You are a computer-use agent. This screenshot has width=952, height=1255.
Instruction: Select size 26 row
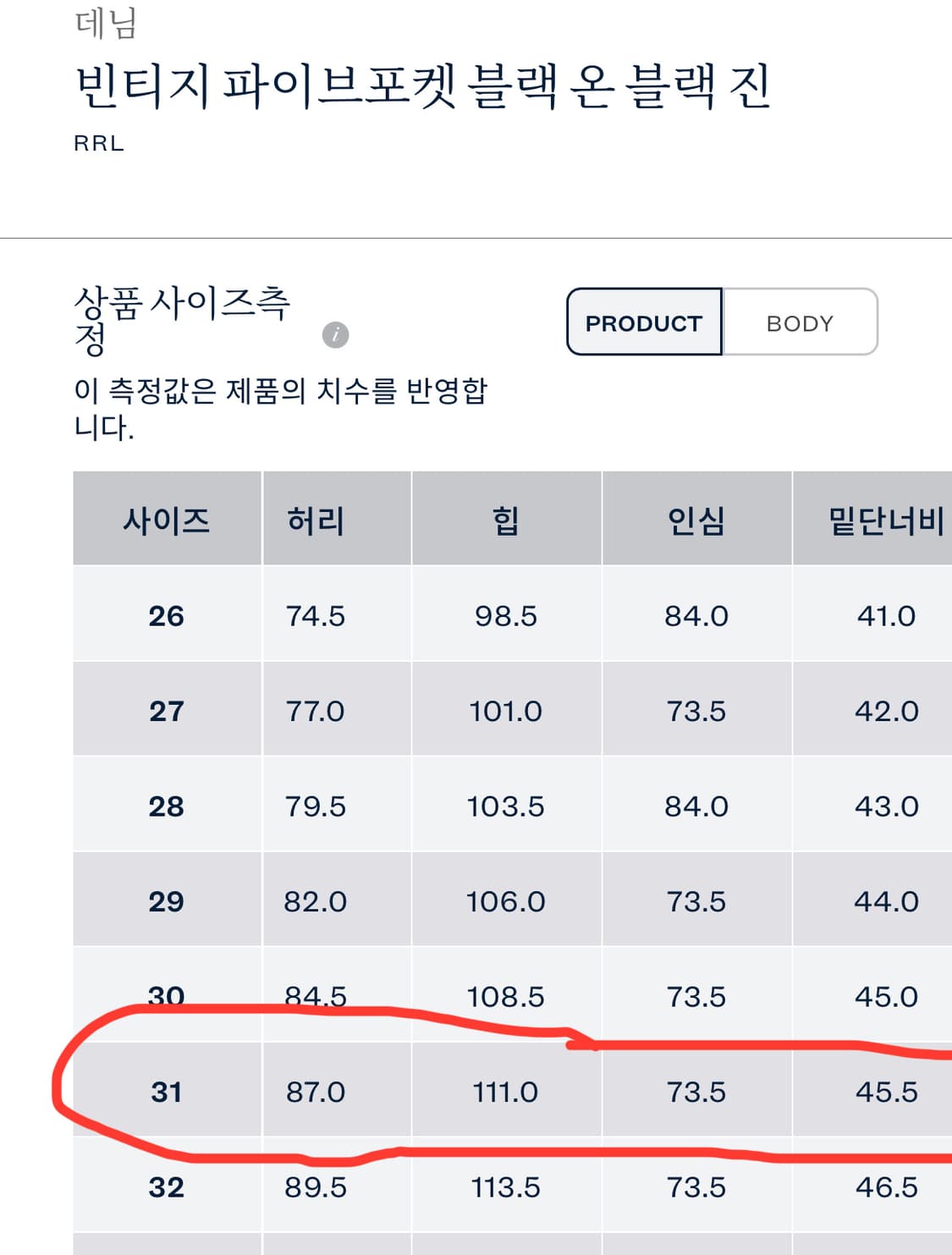coord(167,616)
